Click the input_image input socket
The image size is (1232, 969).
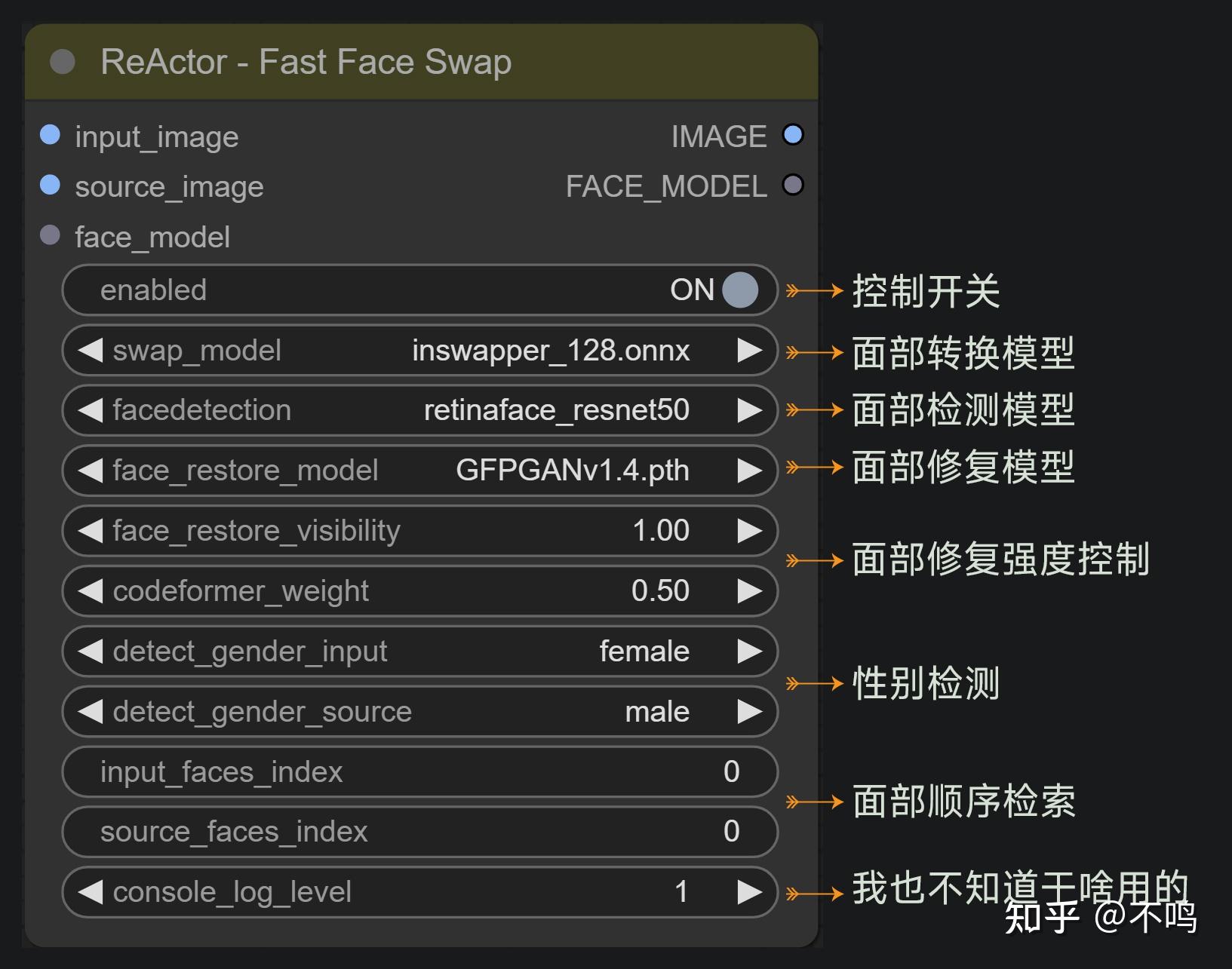[x=50, y=135]
